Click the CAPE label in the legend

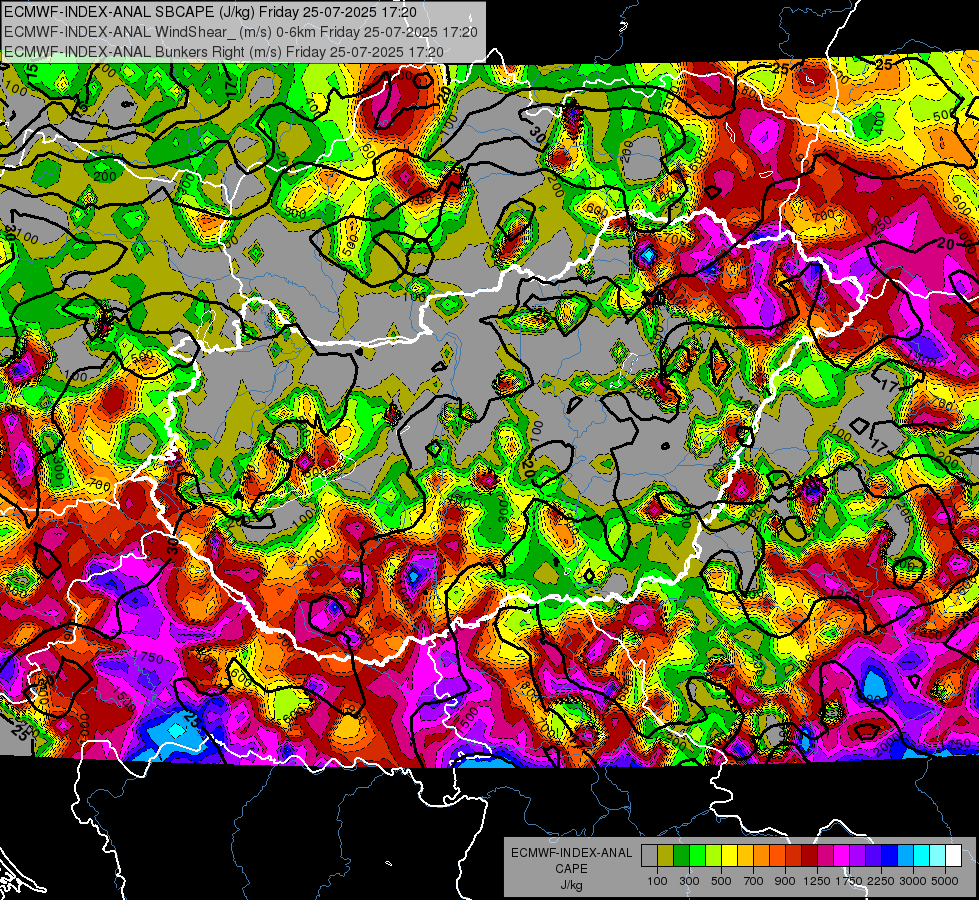[571, 869]
